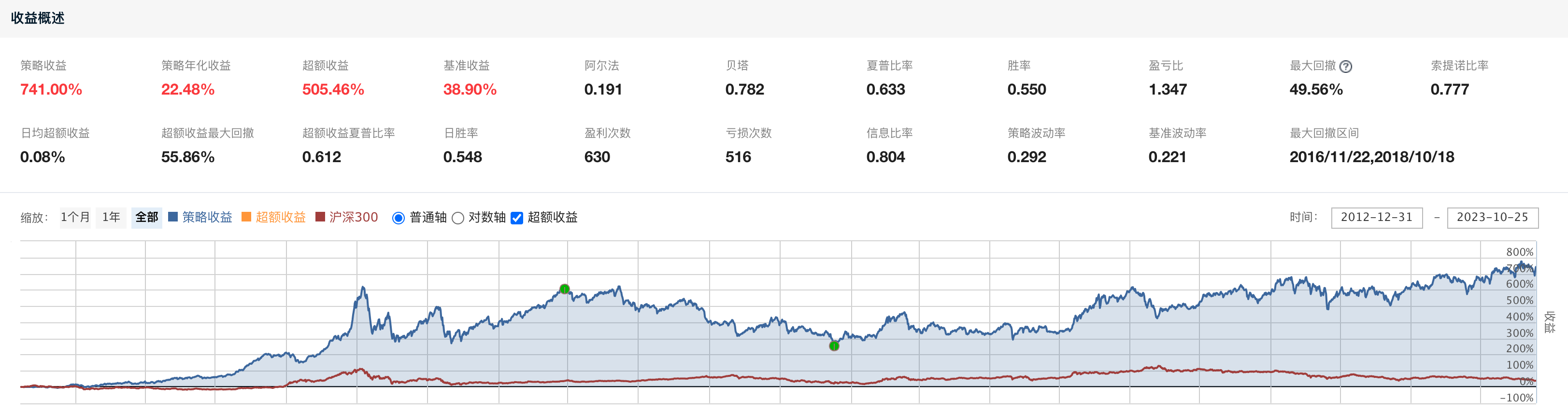
Task: Click the 亏损次数 value 516
Action: point(738,157)
